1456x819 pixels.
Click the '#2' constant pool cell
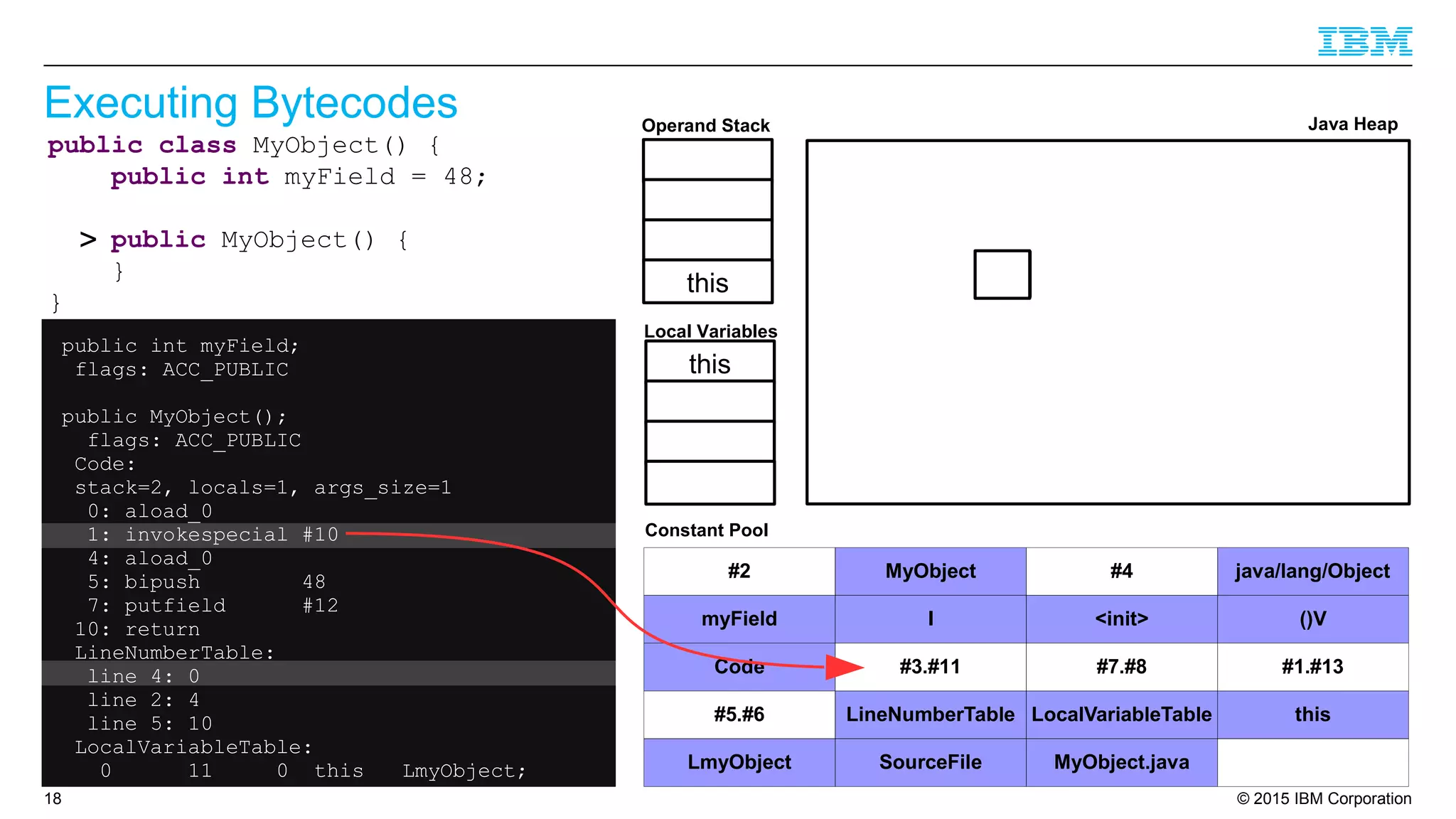[739, 571]
